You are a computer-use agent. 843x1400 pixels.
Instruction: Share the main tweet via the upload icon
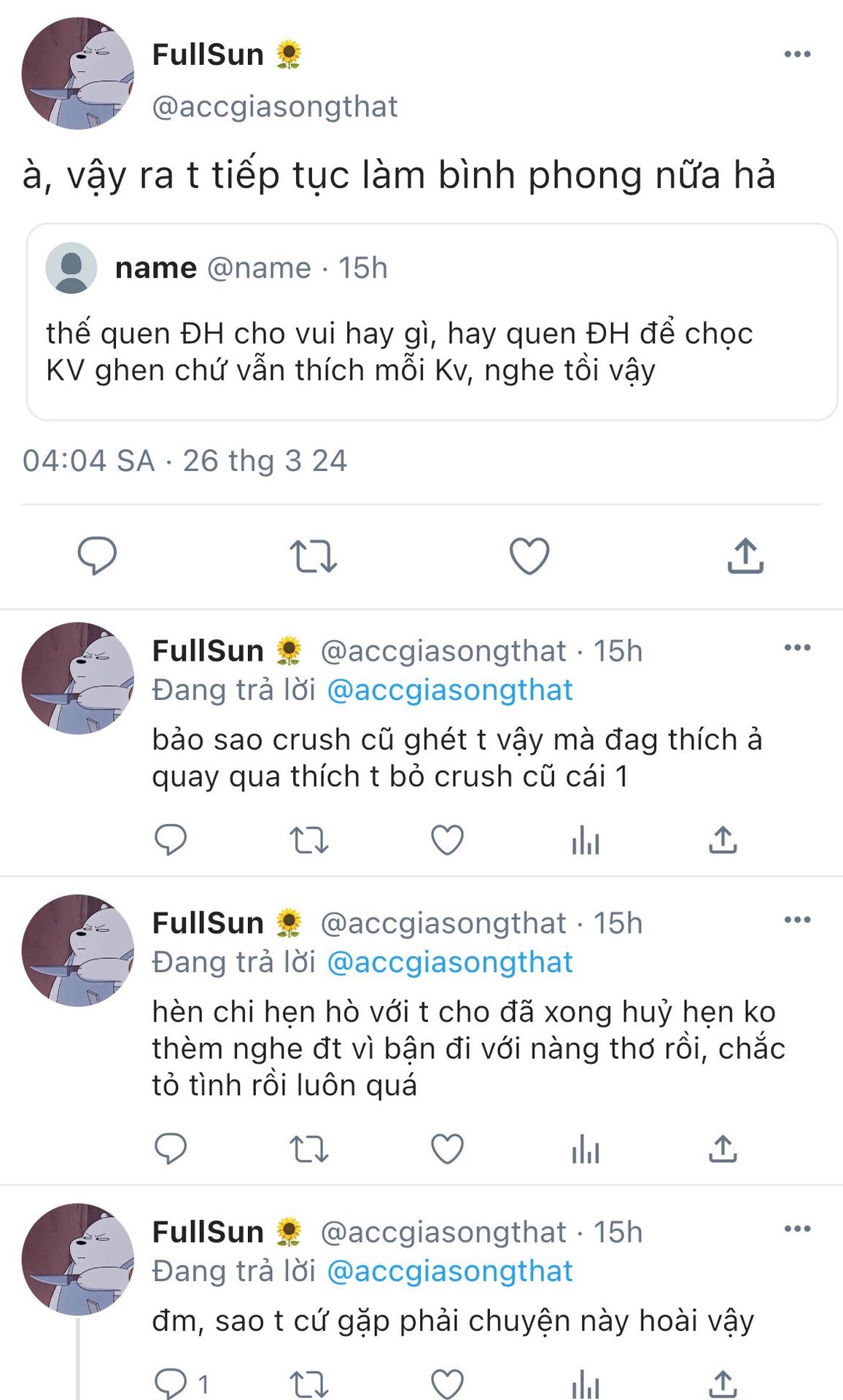pyautogui.click(x=745, y=556)
